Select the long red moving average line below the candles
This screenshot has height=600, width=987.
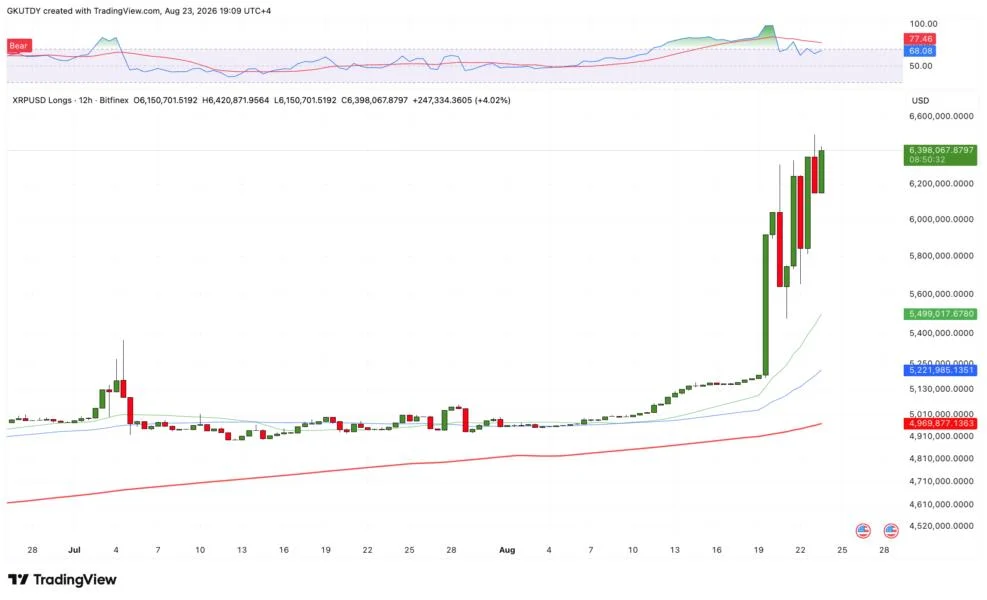pos(414,463)
